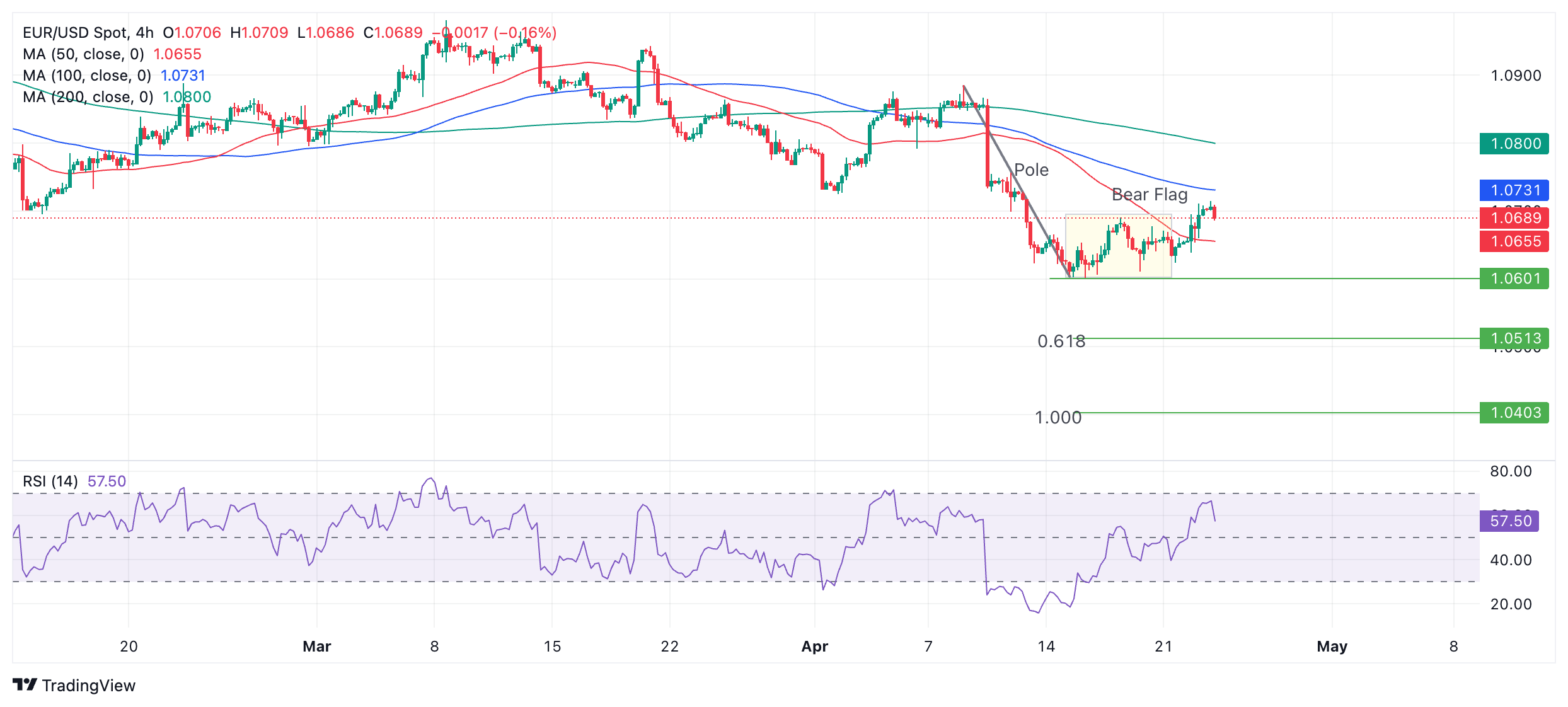Select the RSI (14) indicator label
The width and height of the screenshot is (1568, 707).
[50, 481]
